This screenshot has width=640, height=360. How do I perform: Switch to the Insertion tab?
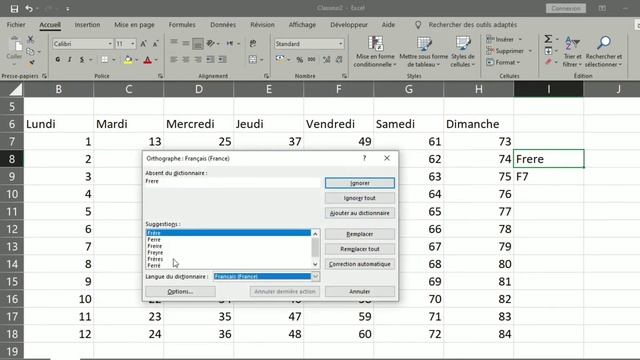(87, 25)
